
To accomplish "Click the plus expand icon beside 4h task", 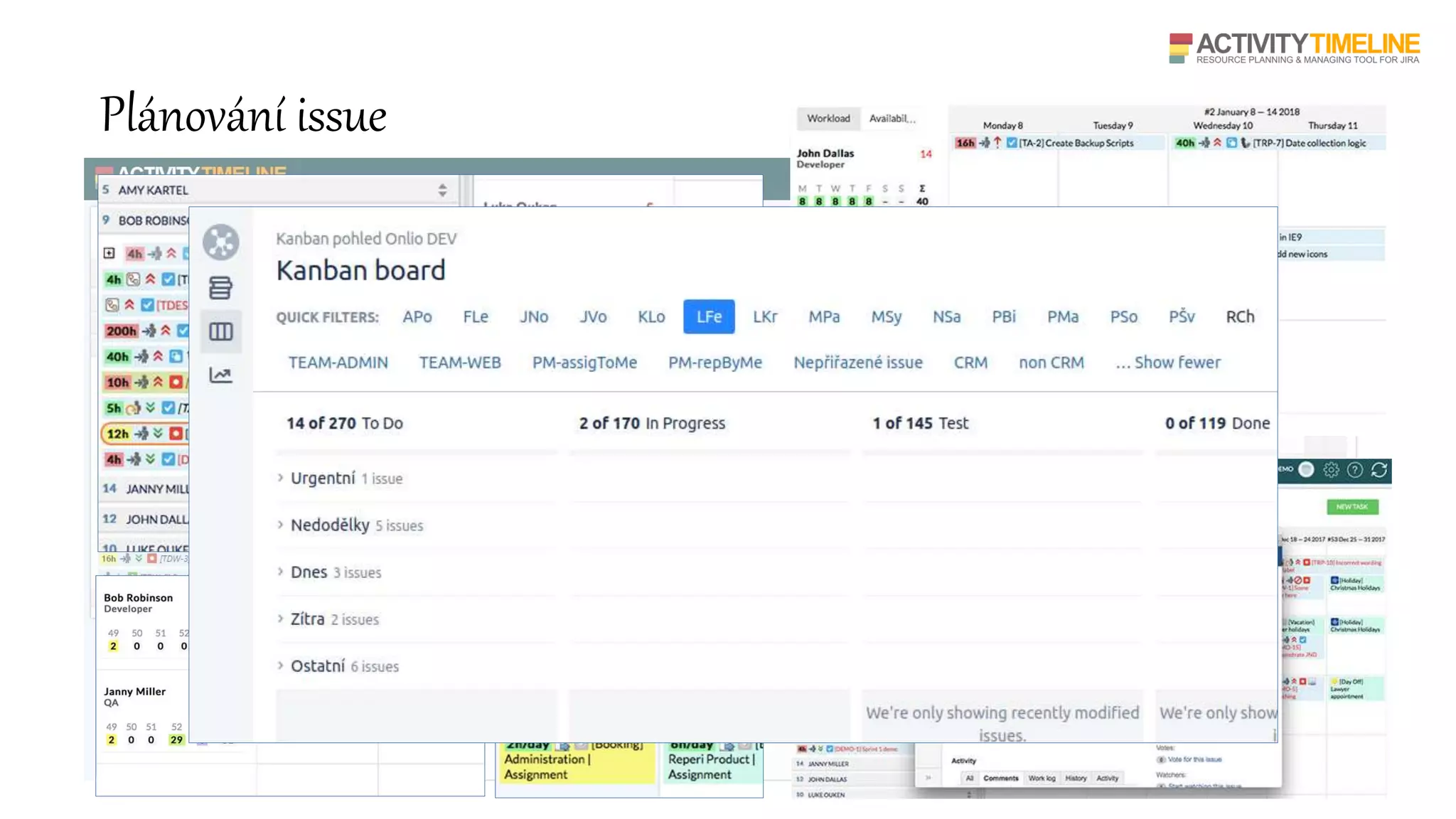I will [x=109, y=253].
